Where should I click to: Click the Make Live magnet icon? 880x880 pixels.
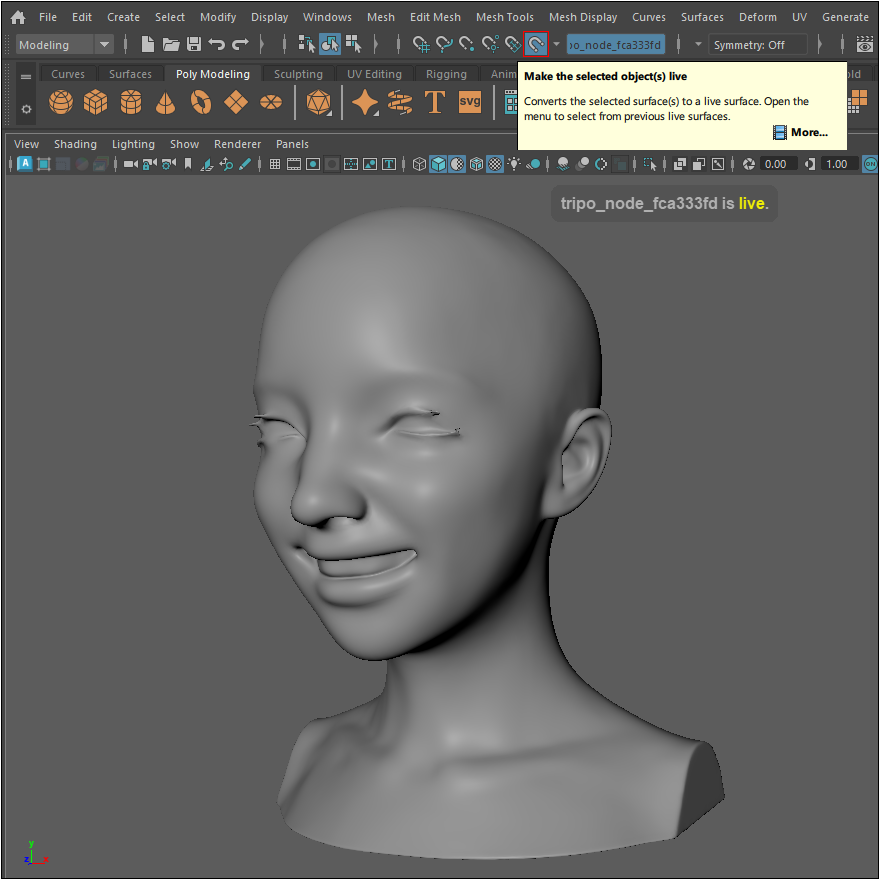point(536,44)
